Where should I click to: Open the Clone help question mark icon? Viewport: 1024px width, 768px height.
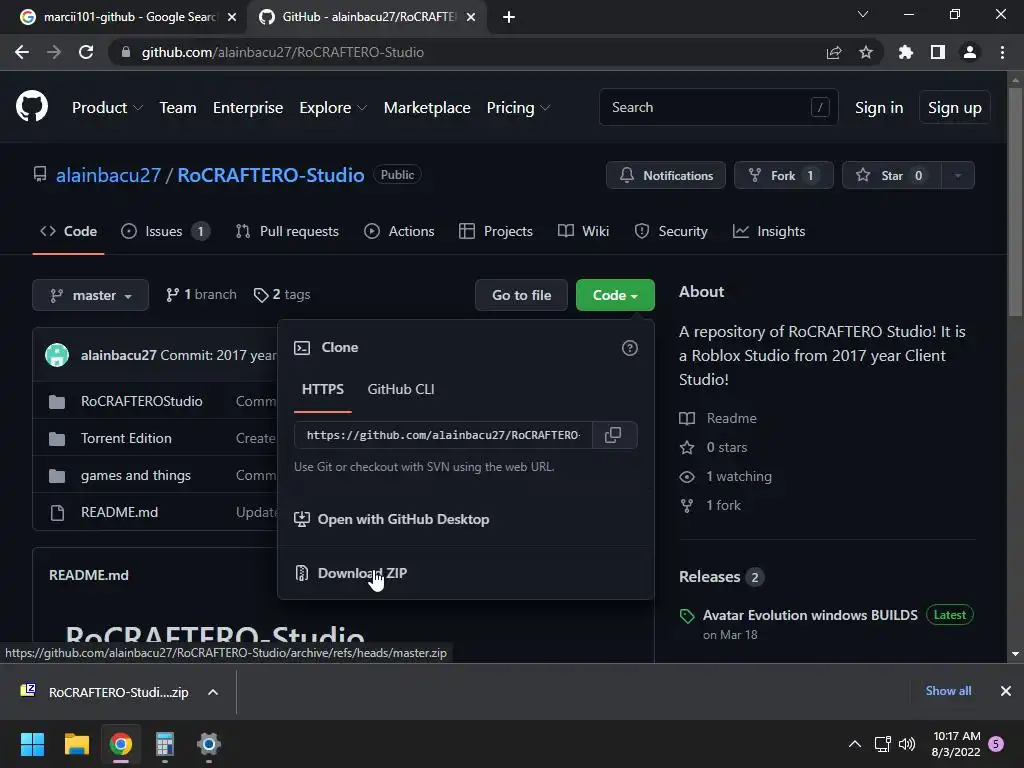(x=630, y=348)
